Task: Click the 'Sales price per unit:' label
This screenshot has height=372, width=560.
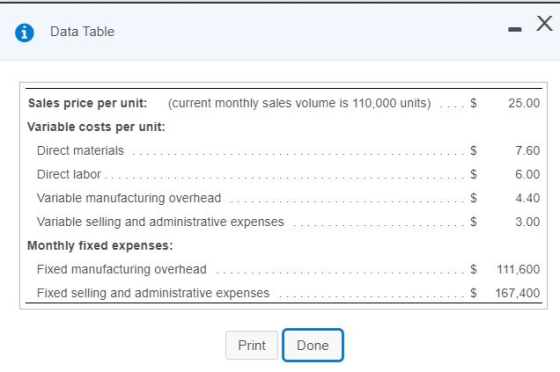Action: (88, 103)
